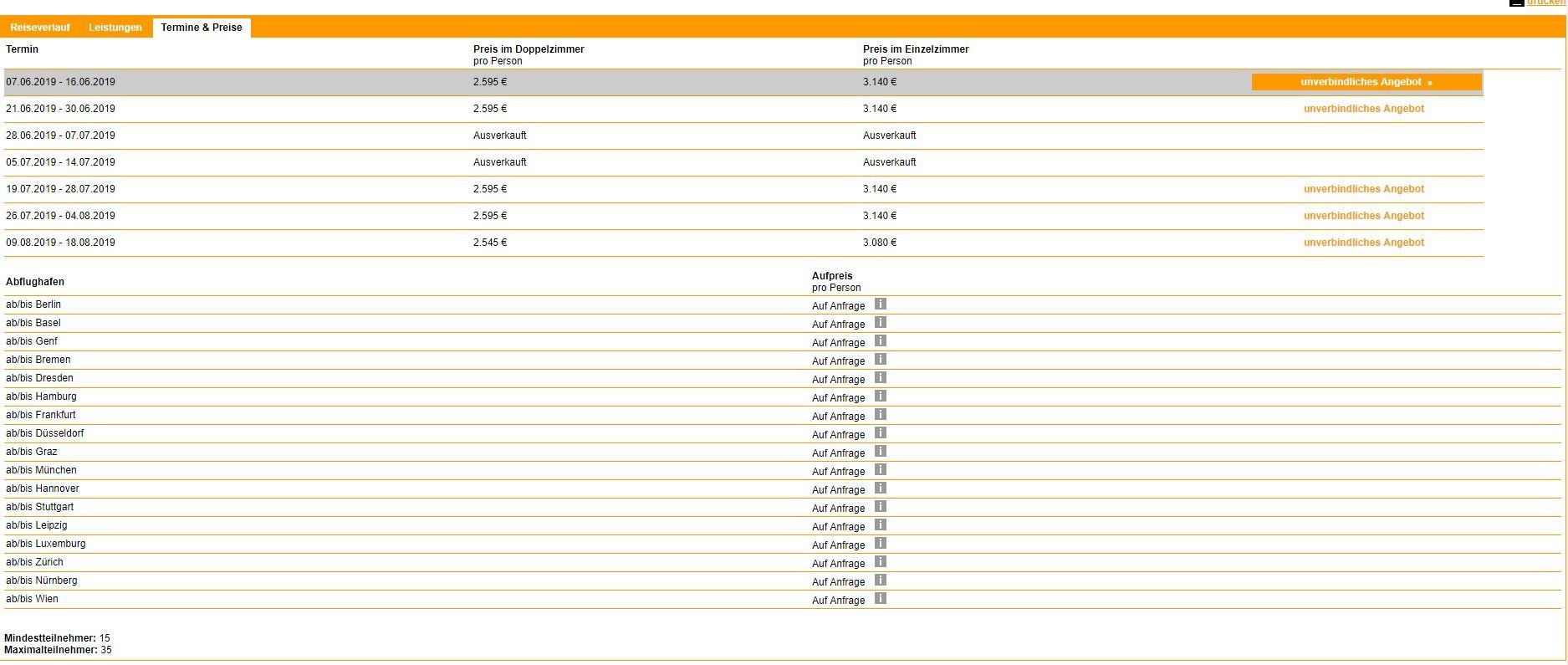The width and height of the screenshot is (1568, 665).
Task: Click info icon in ab/bis München row
Action: pyautogui.click(x=880, y=469)
